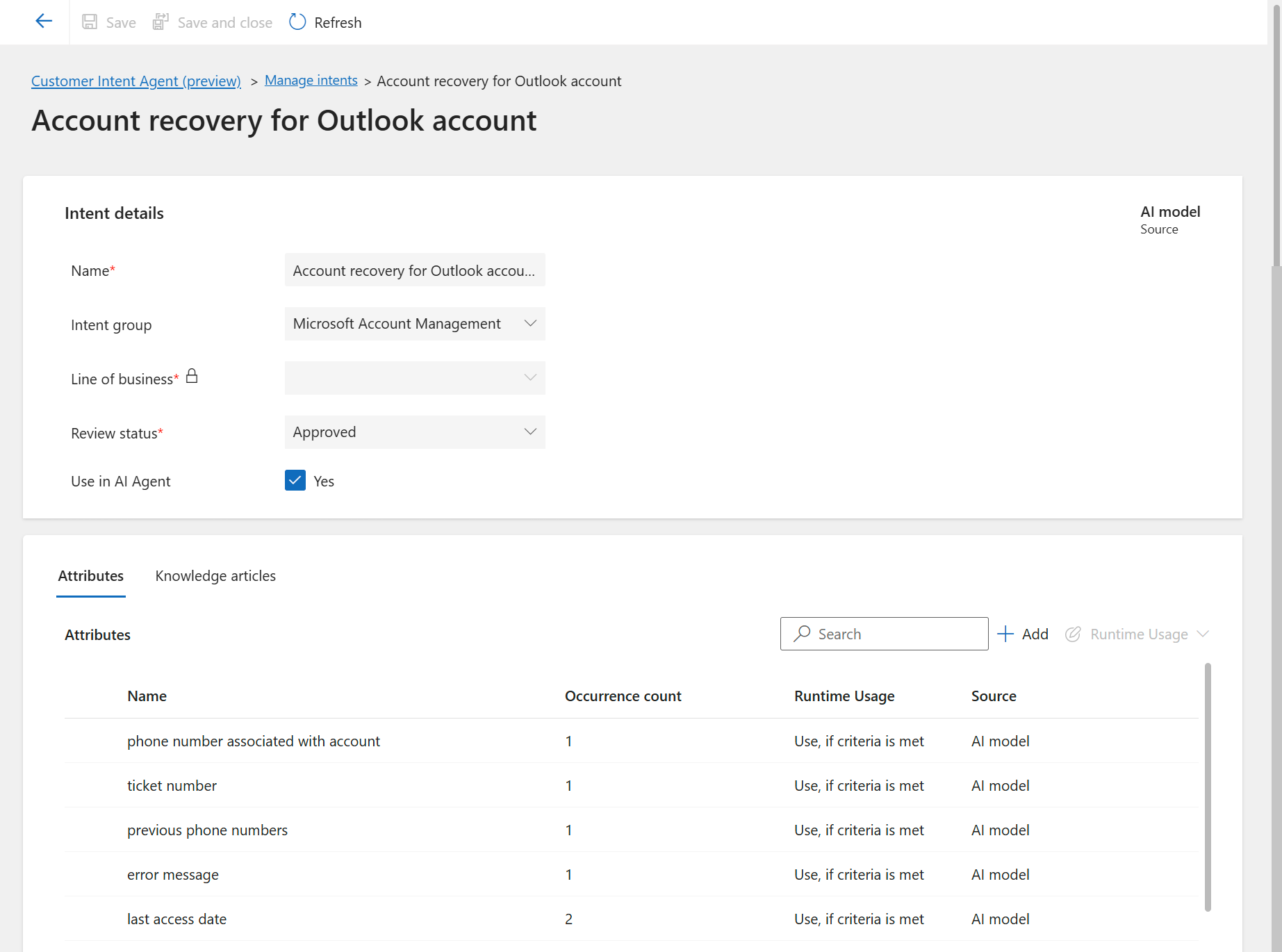Select the ticket number attribute row
This screenshot has width=1282, height=952.
[172, 786]
